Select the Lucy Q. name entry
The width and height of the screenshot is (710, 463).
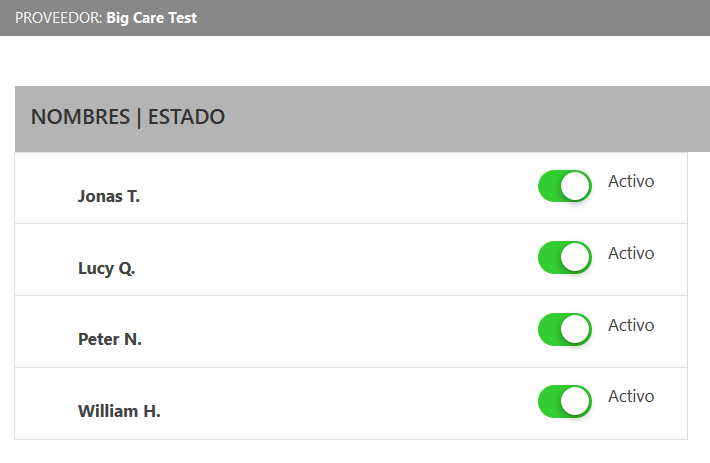tap(106, 268)
